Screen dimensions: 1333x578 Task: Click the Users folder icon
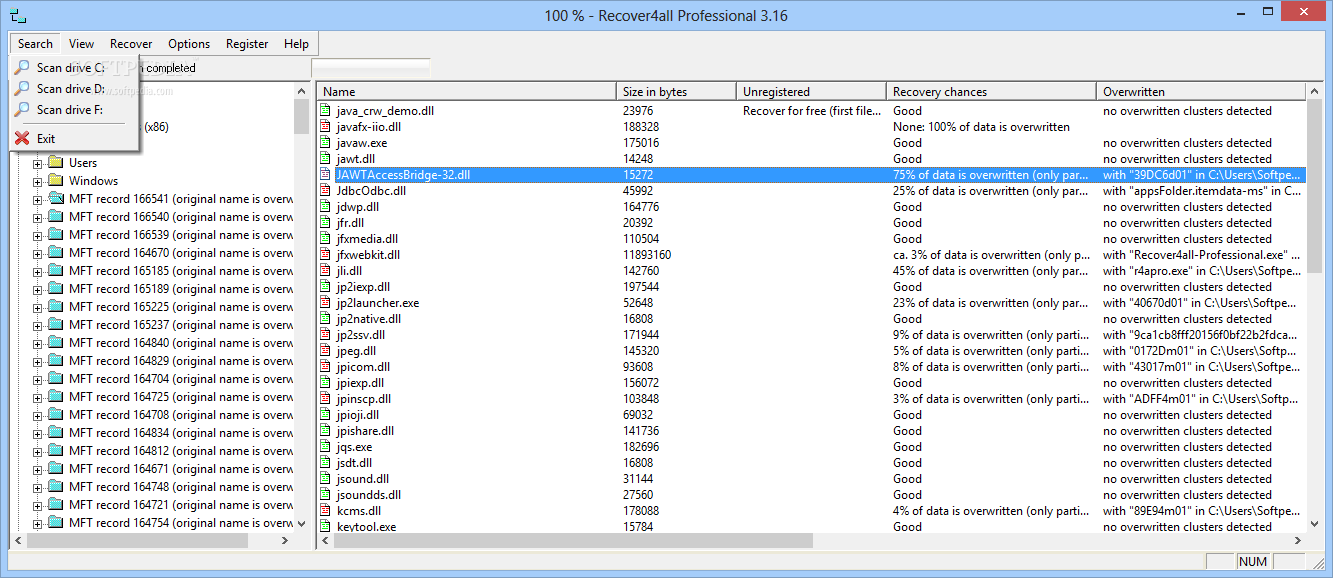[56, 163]
